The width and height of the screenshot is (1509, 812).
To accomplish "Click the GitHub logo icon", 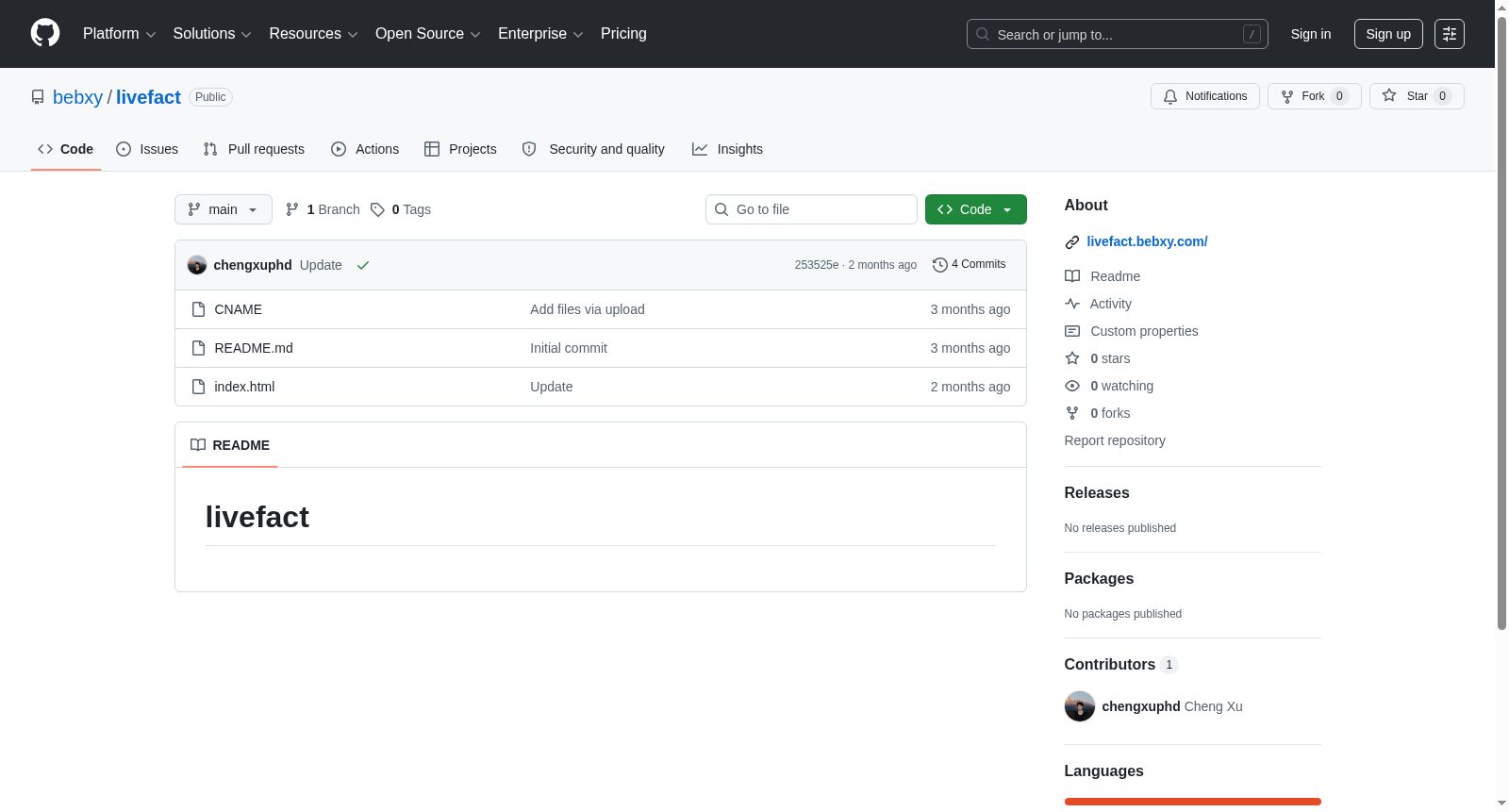I will click(x=45, y=33).
